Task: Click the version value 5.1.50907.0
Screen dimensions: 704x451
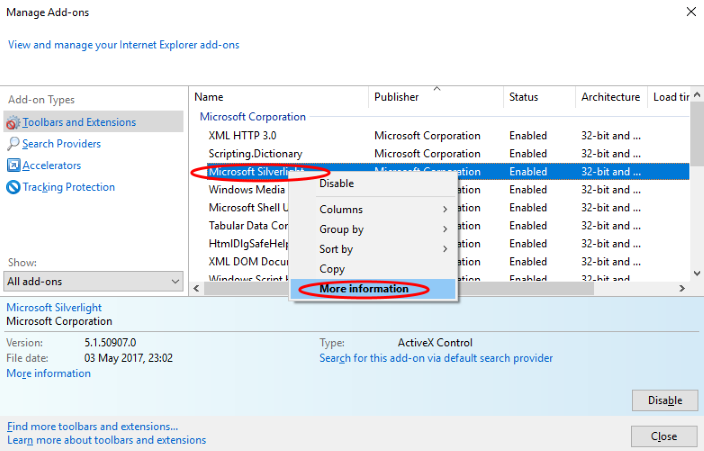Action: click(110, 343)
